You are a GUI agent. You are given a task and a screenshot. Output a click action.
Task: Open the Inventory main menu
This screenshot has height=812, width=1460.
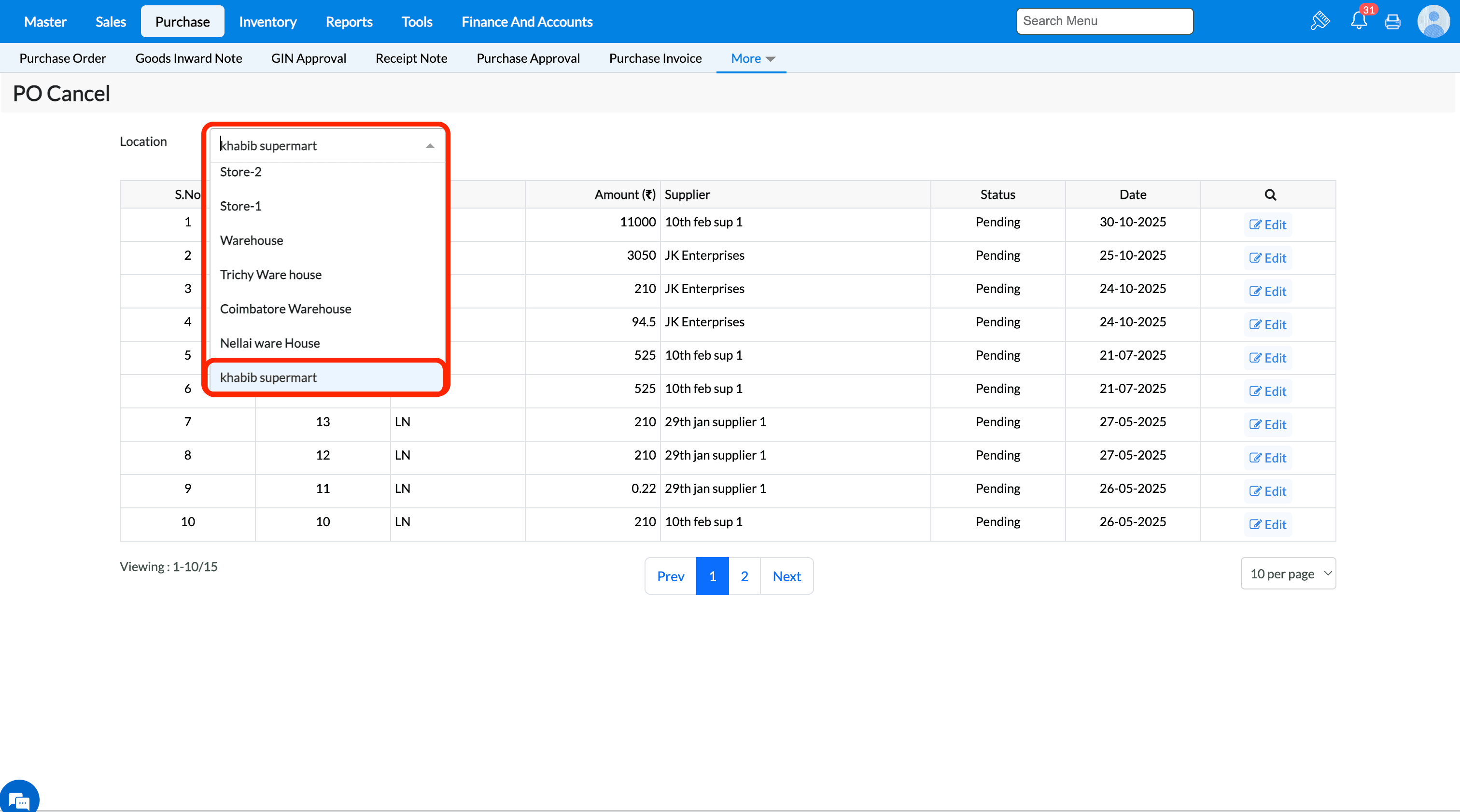[267, 22]
